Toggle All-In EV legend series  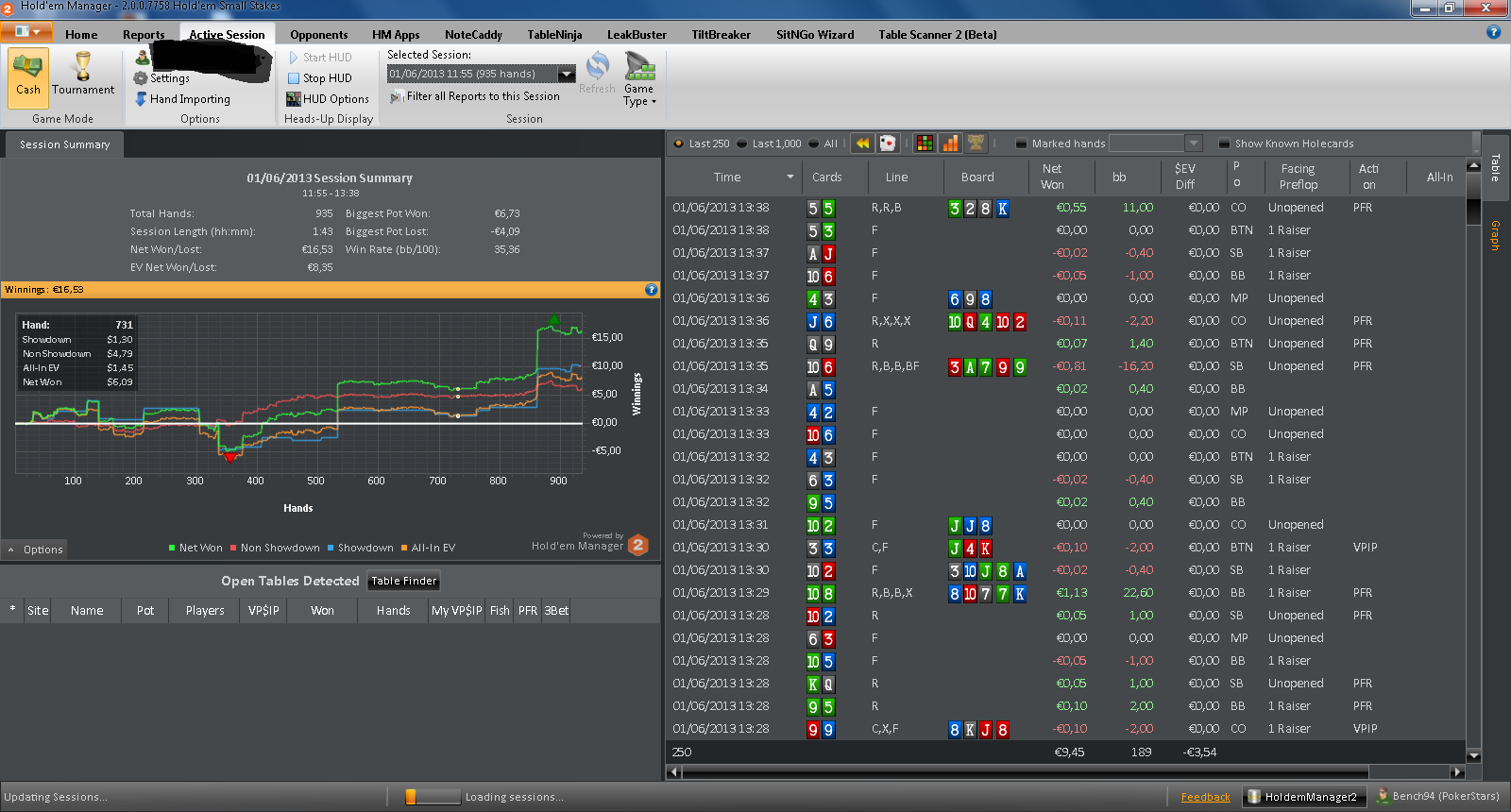[428, 548]
